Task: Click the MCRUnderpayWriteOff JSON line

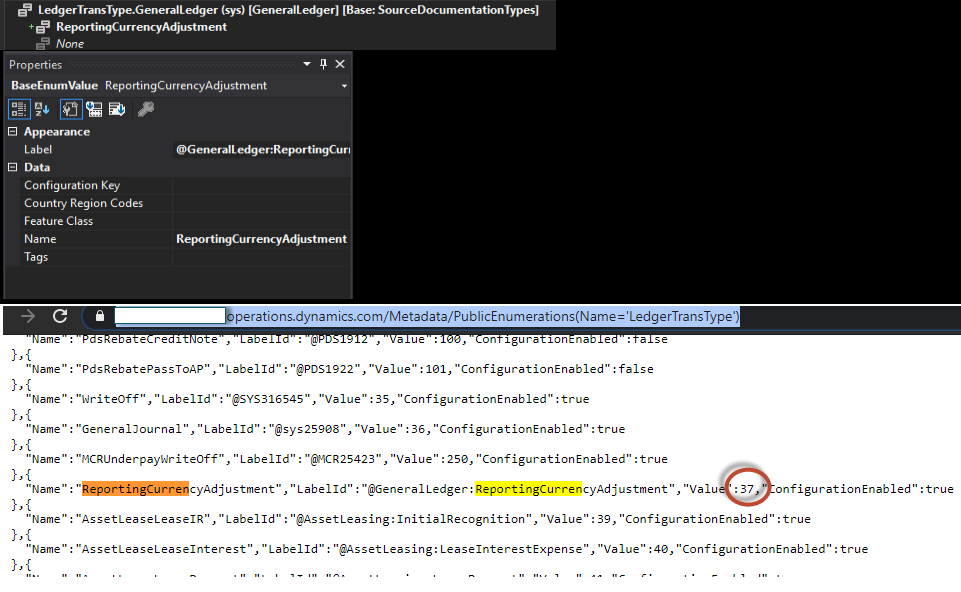Action: [347, 459]
